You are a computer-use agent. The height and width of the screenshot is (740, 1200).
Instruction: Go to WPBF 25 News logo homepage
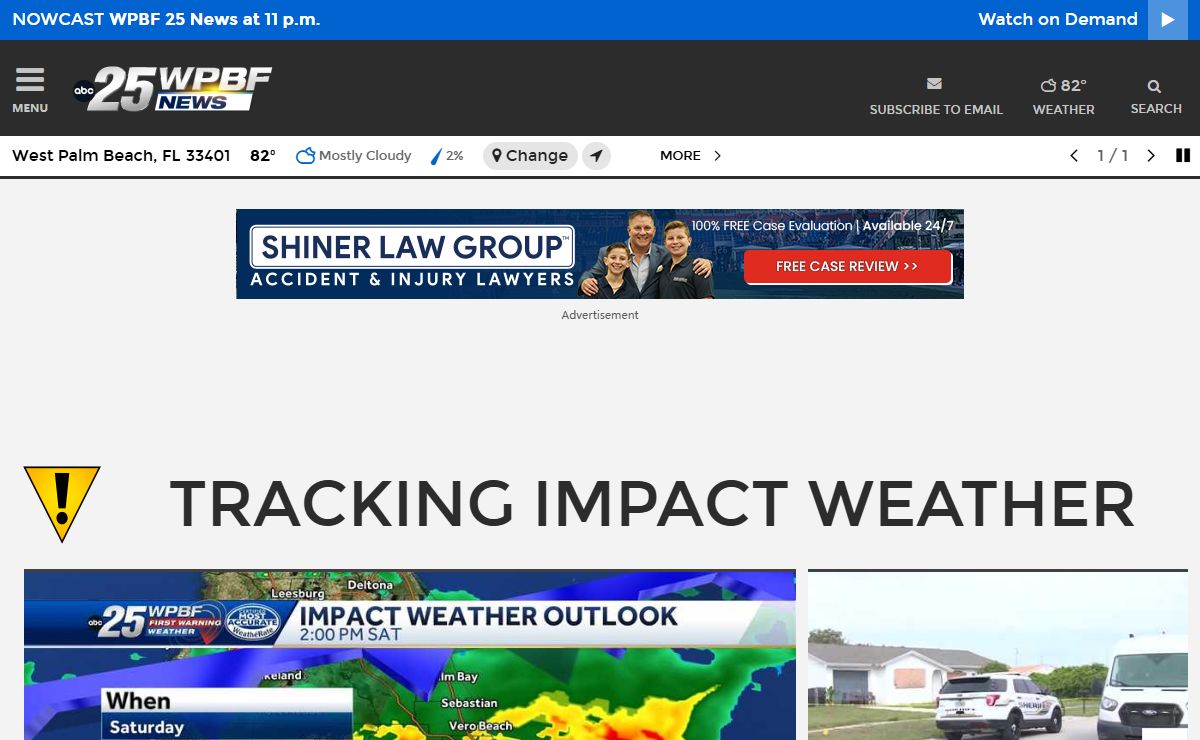point(172,89)
